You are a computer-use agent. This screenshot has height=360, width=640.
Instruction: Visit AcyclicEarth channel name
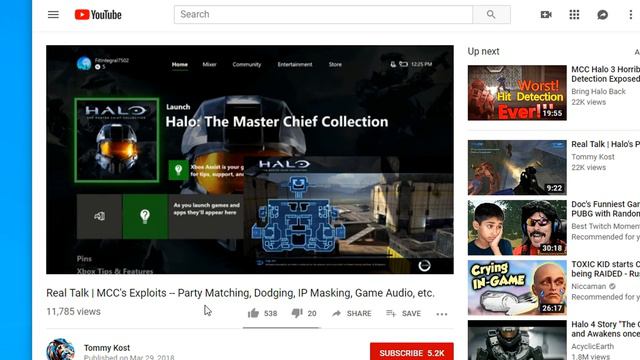592,346
